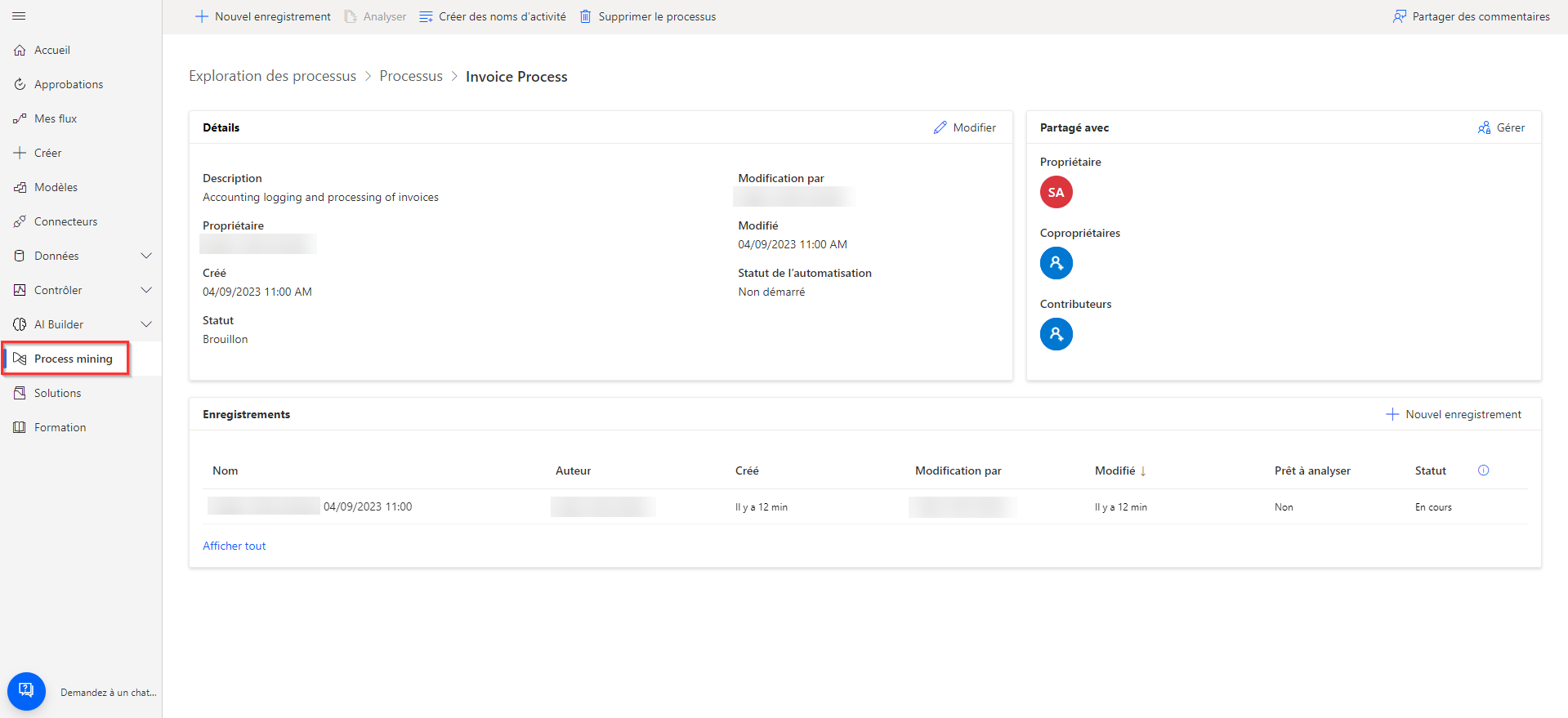The width and height of the screenshot is (1568, 718).
Task: Add a co-owner via Copropriétaires icon
Action: point(1056,263)
